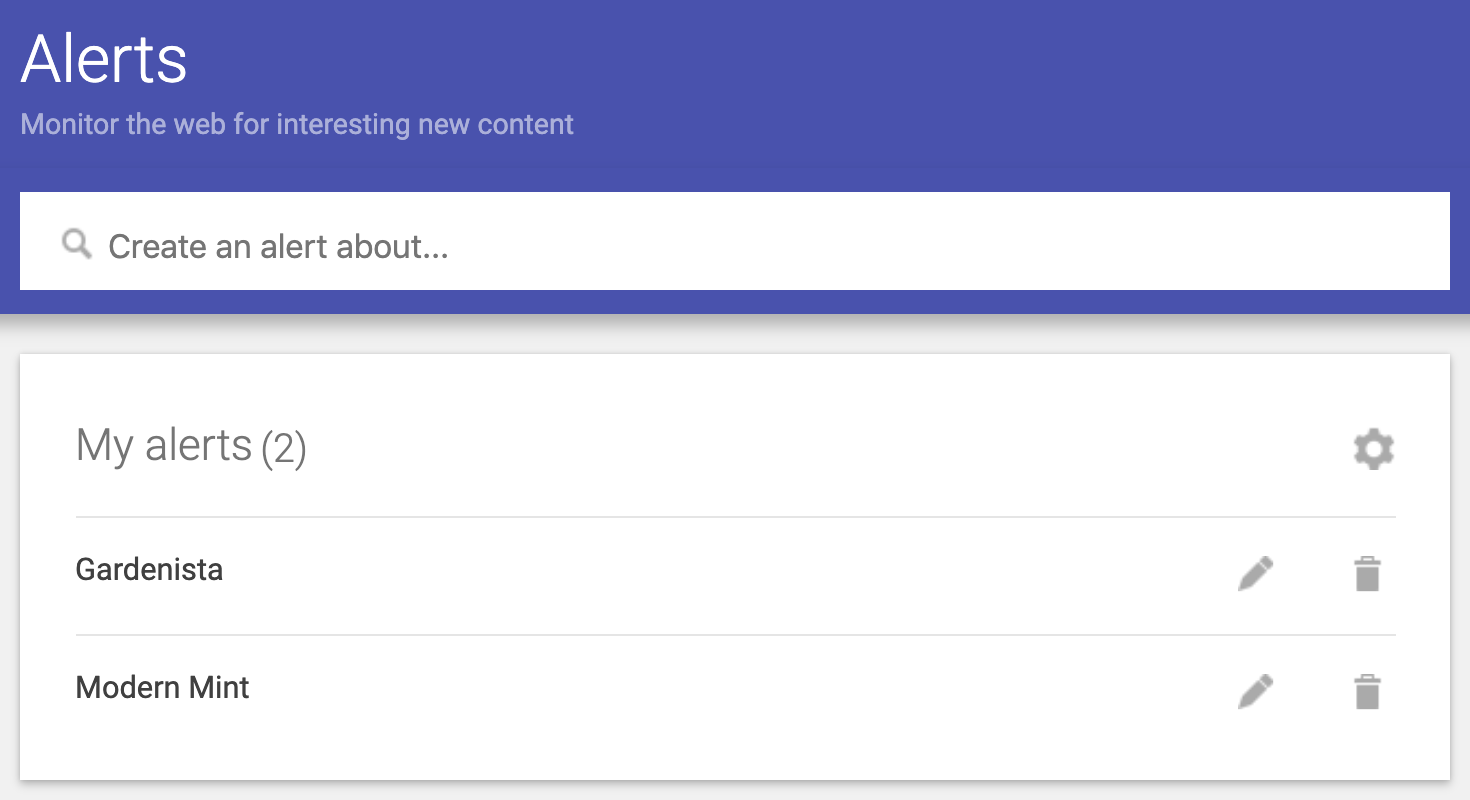This screenshot has width=1470, height=800.
Task: Click the Alerts page title
Action: pos(104,59)
